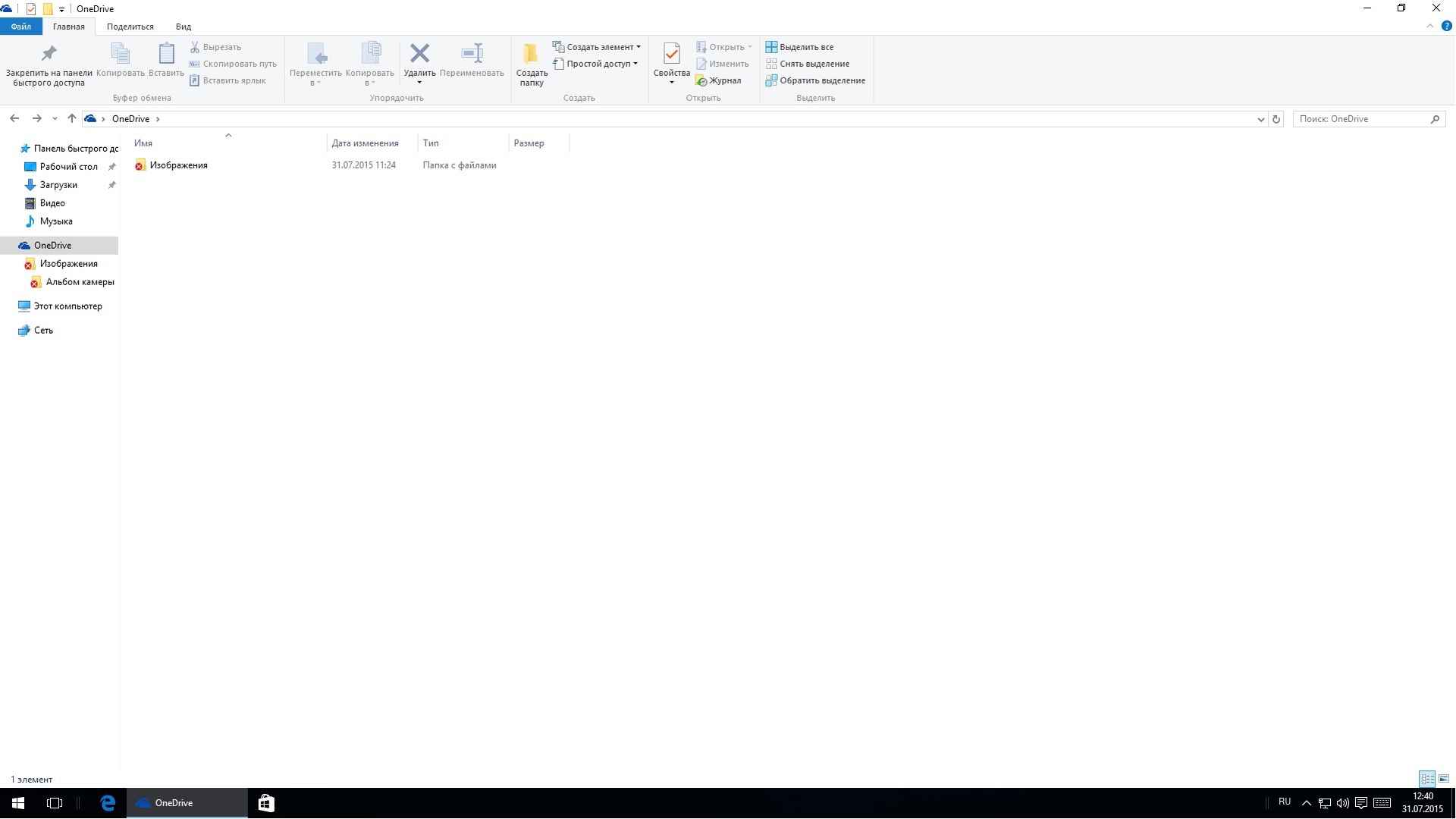Switch to large thumbnails view icon
1456x819 pixels.
(1444, 779)
